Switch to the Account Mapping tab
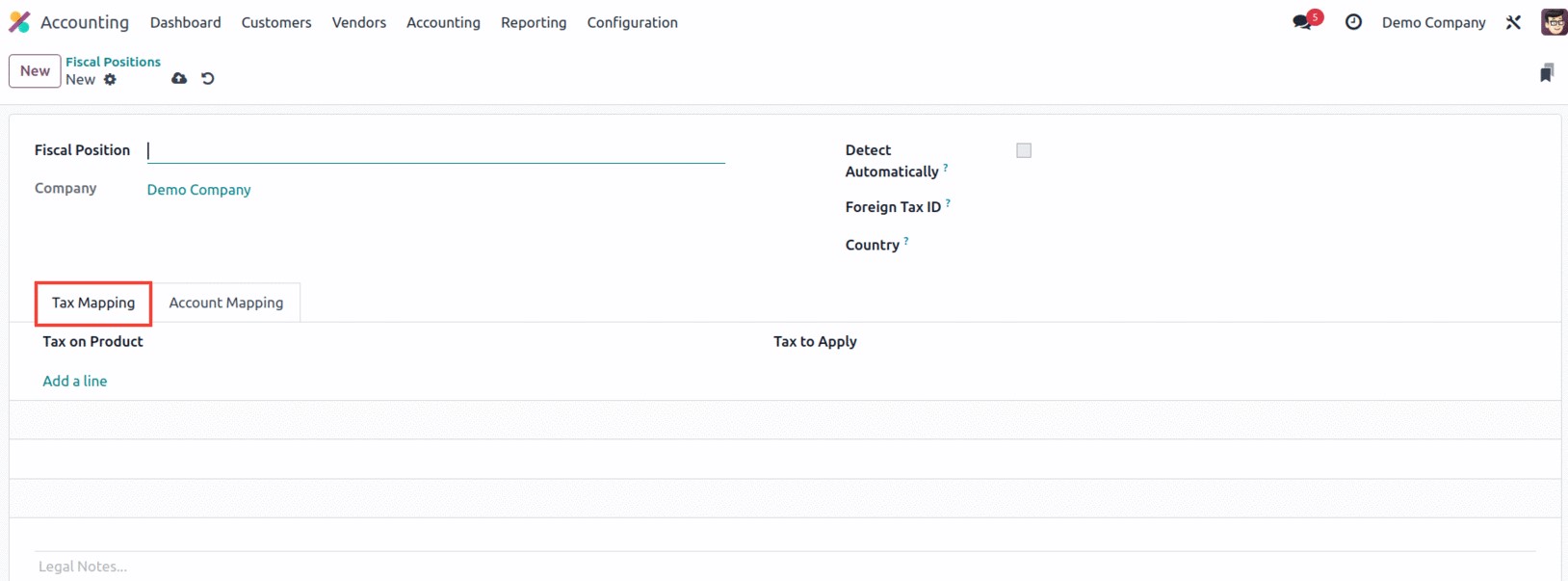 tap(226, 303)
